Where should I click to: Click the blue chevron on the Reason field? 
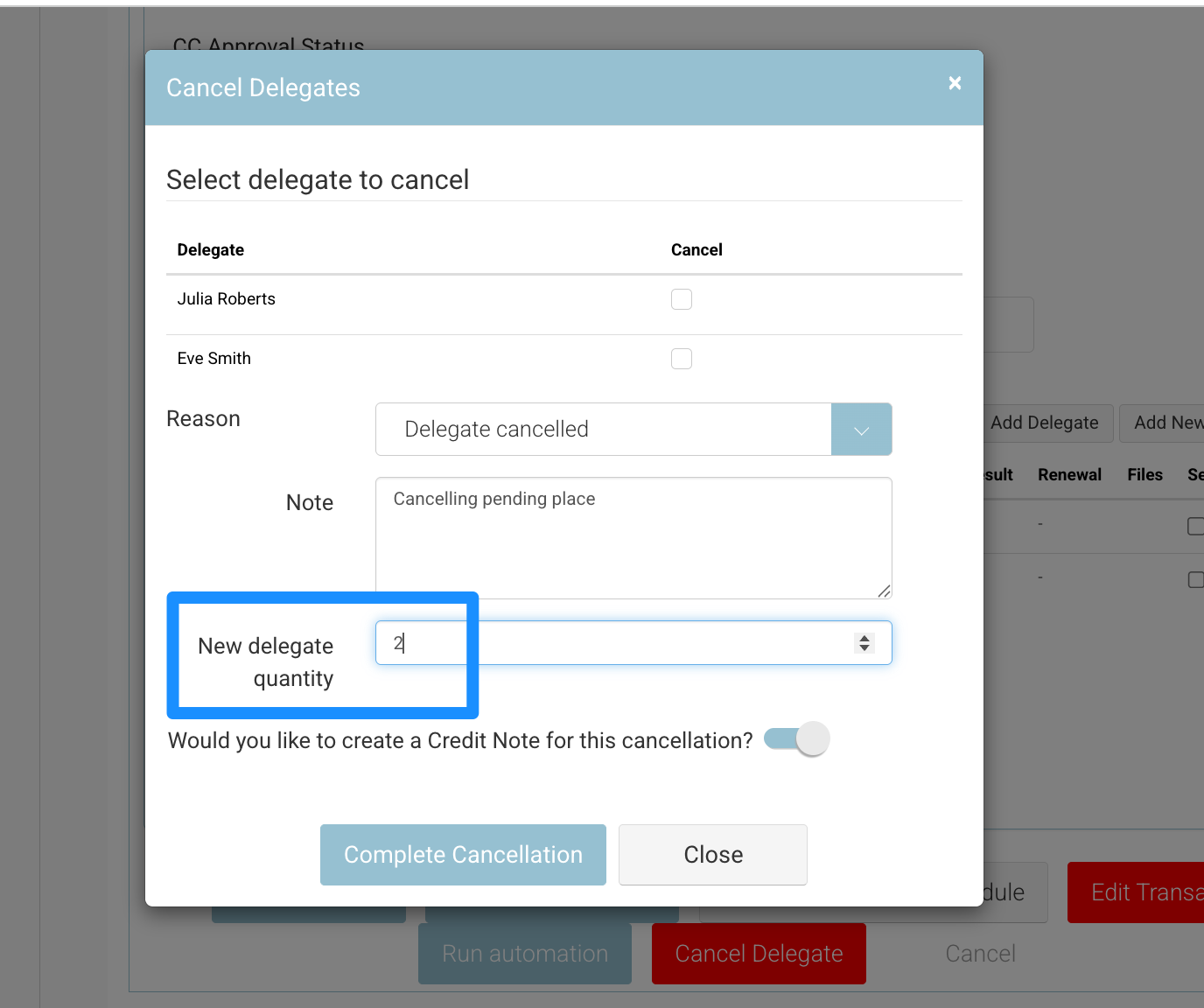point(861,430)
